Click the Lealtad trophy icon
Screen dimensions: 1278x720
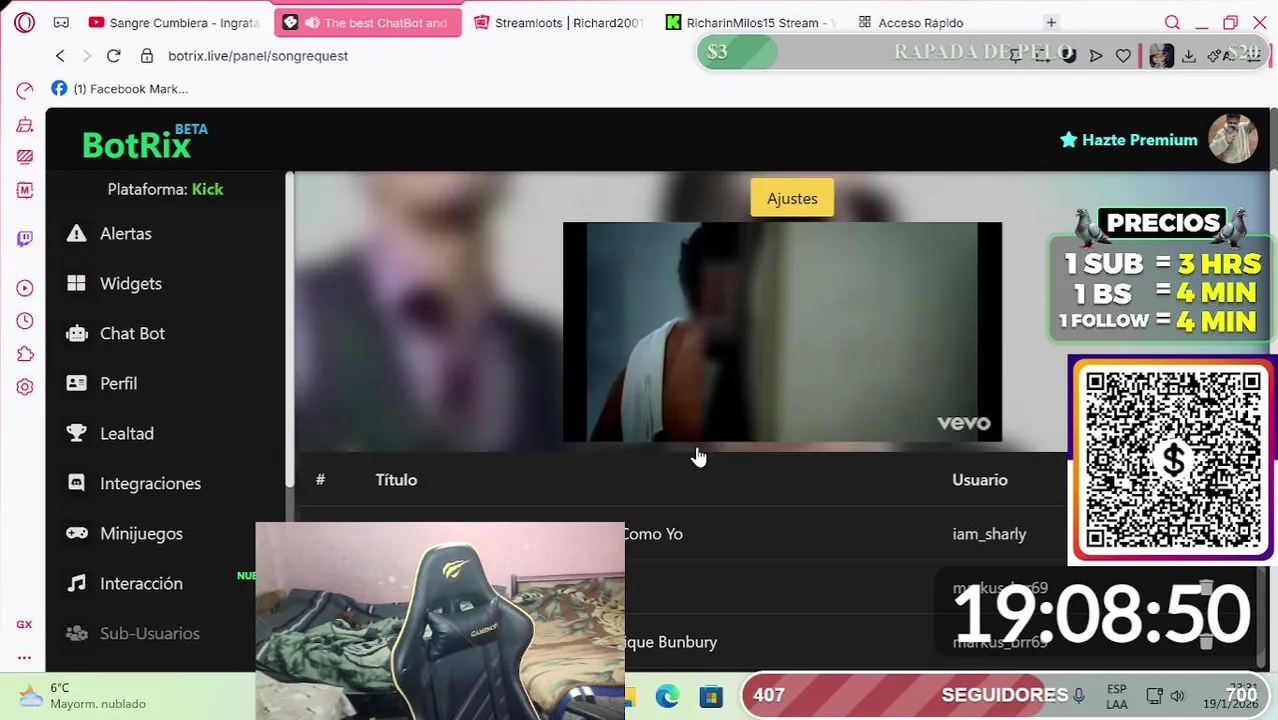pos(76,433)
